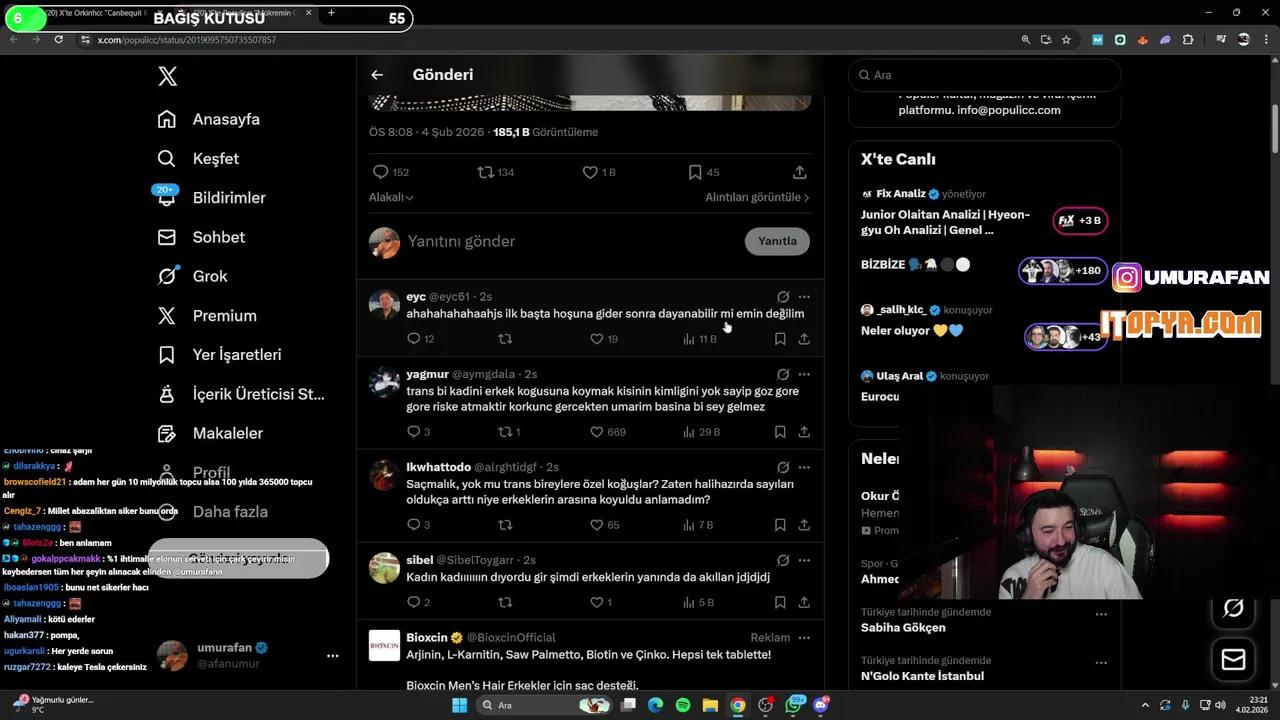Open Grok floating button

[x=1233, y=608]
